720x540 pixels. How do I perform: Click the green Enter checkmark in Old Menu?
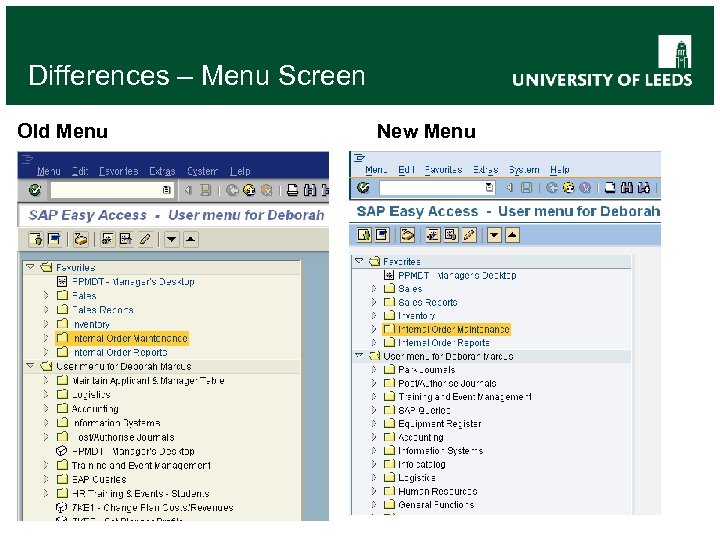(x=35, y=190)
